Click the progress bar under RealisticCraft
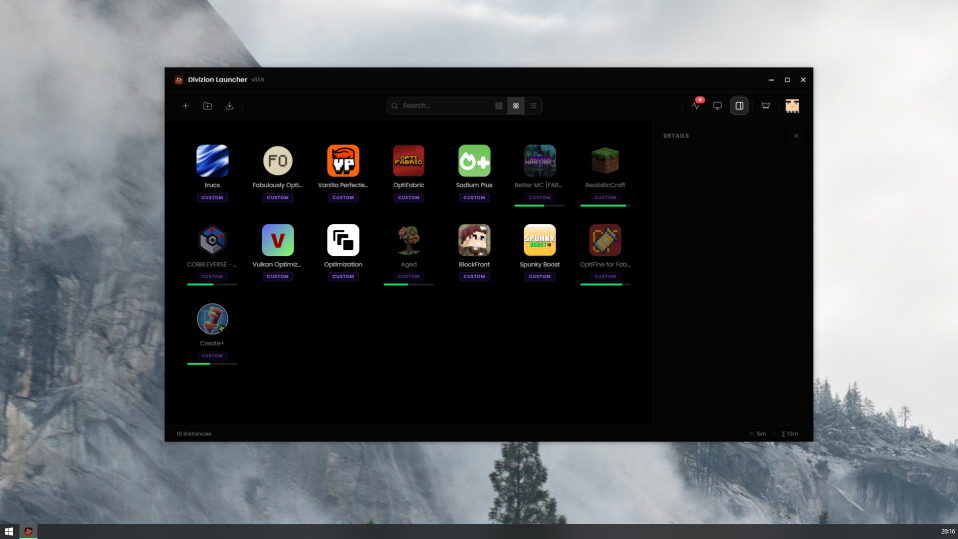Screen dimensions: 958x539 (605, 205)
